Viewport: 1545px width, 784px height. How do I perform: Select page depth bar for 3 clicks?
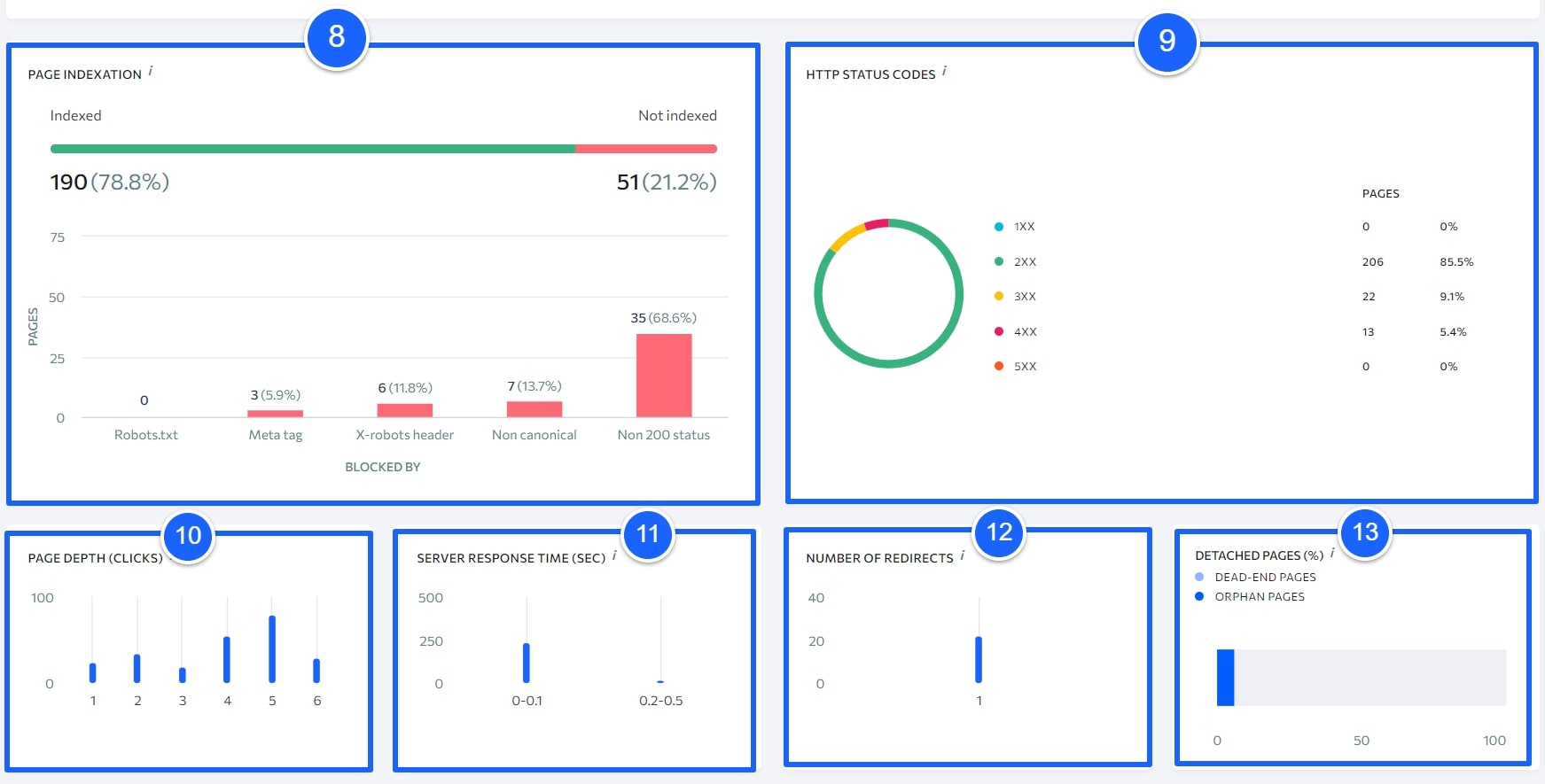tap(183, 675)
